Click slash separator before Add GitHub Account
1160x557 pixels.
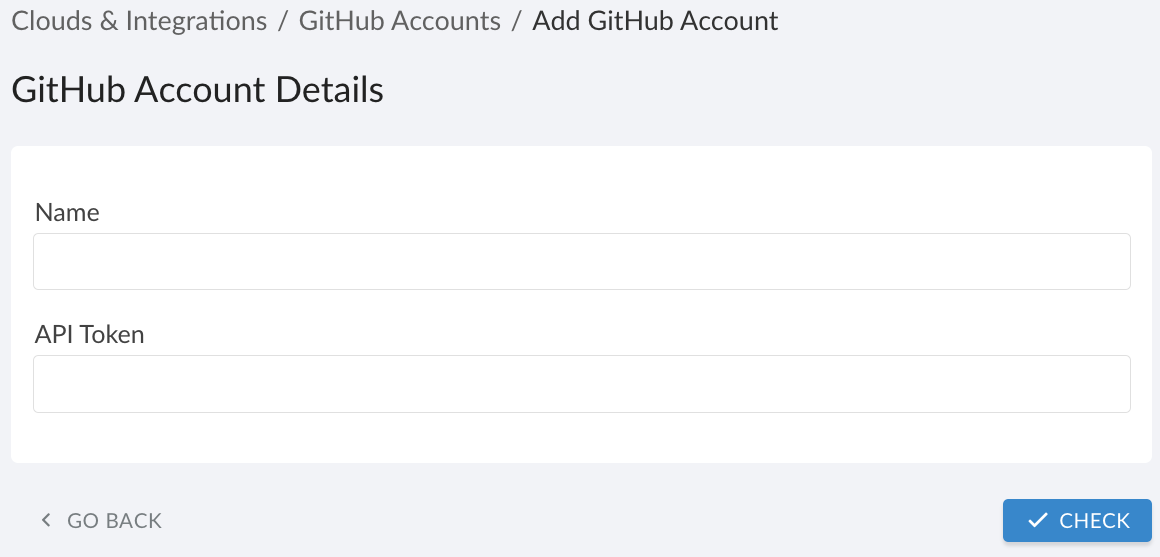[x=516, y=21]
